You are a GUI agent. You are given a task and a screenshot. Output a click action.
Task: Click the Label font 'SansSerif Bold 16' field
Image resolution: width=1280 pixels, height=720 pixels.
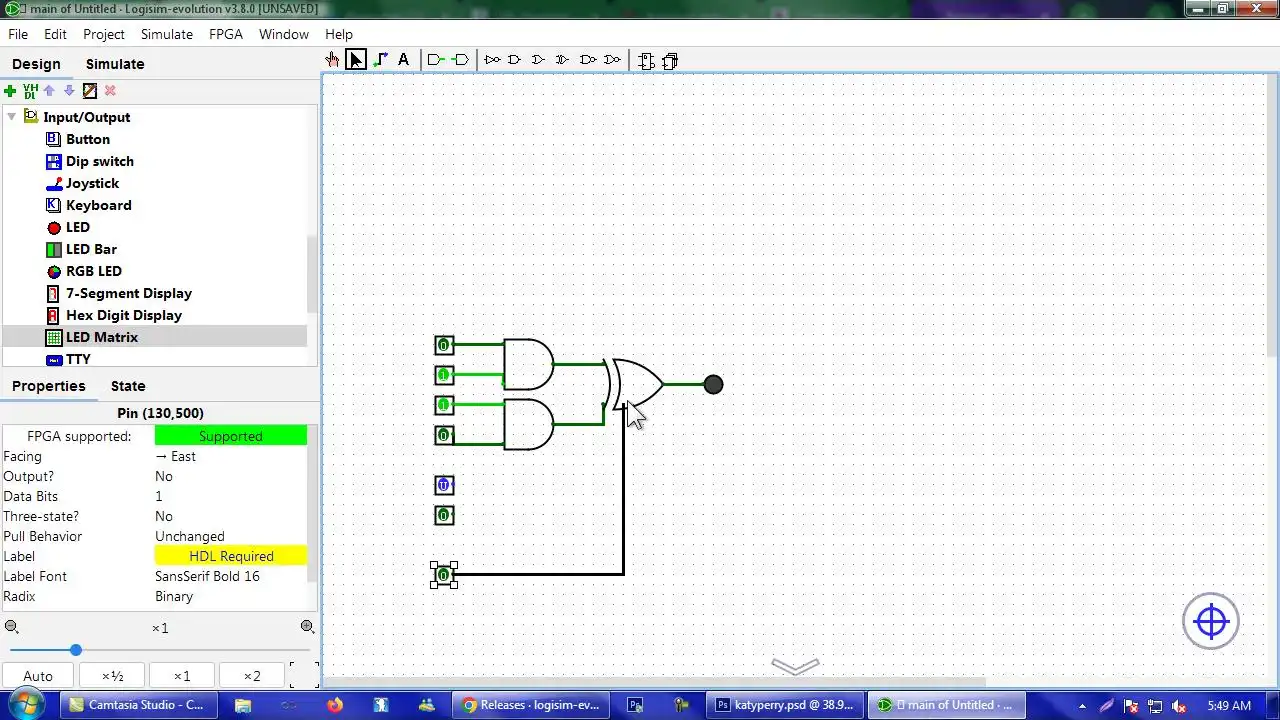click(231, 576)
